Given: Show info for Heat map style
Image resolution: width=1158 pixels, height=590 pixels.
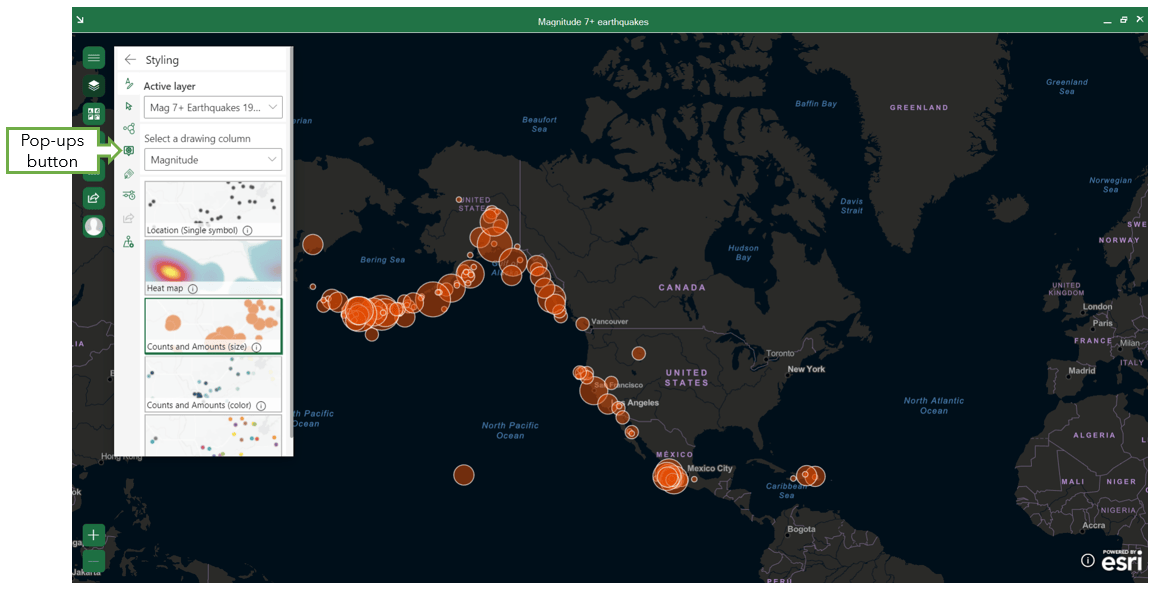Looking at the screenshot, I should (x=193, y=289).
